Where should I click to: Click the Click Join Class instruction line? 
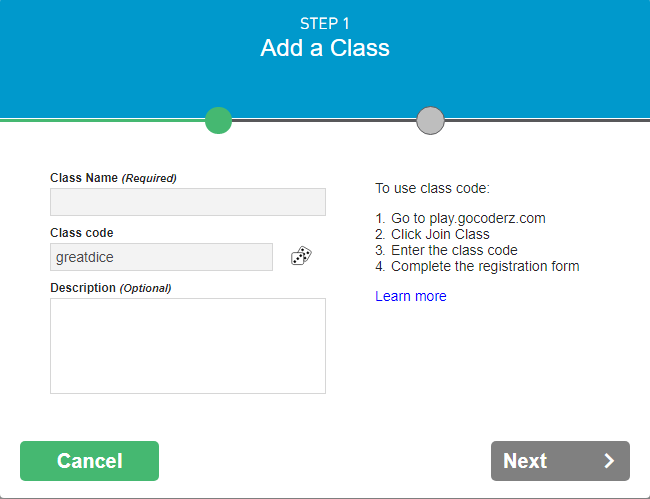(x=432, y=234)
